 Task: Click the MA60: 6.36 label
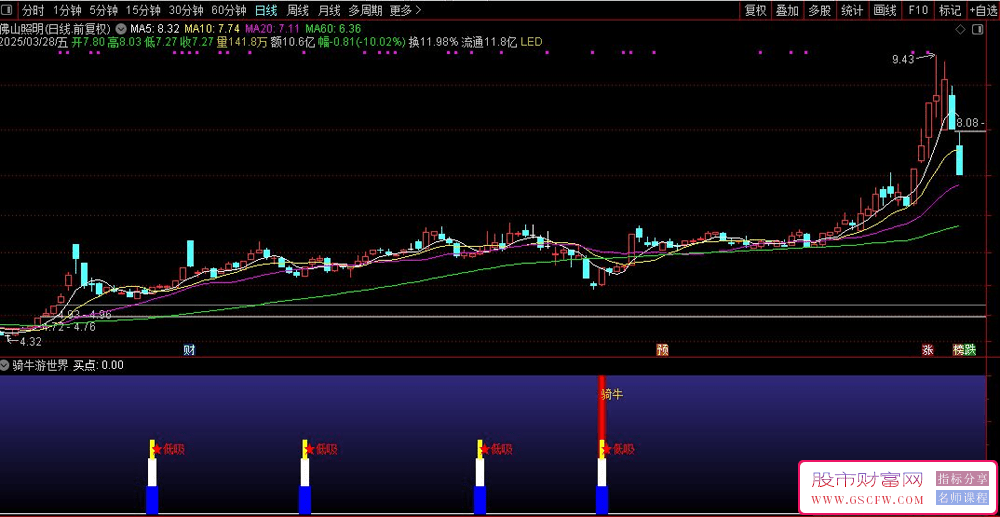(x=333, y=29)
